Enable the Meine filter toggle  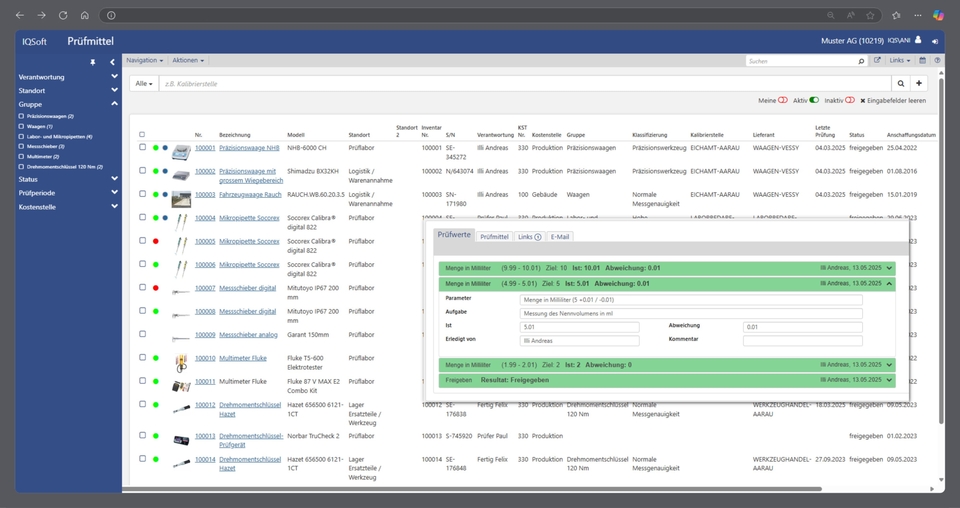pyautogui.click(x=783, y=101)
